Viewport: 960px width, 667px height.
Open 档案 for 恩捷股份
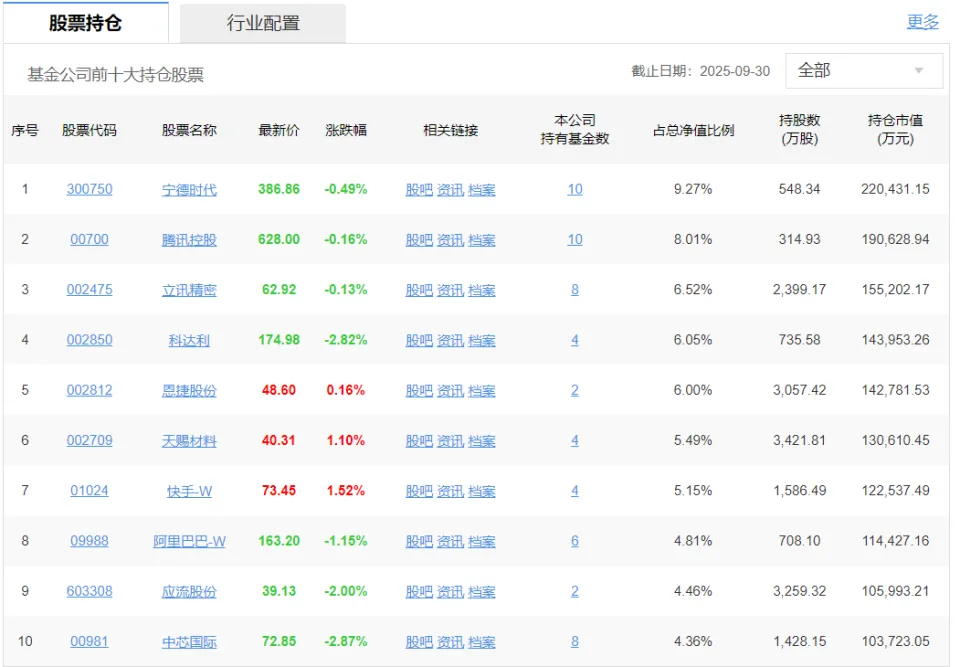point(481,391)
